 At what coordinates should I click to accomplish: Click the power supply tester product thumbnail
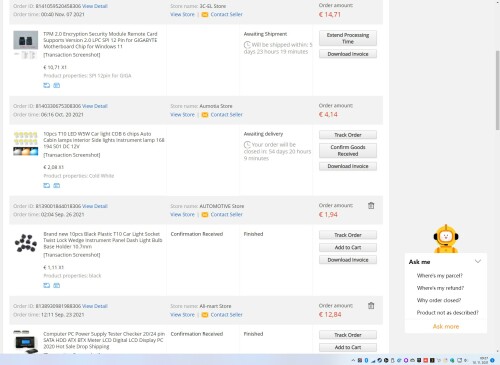[26, 342]
